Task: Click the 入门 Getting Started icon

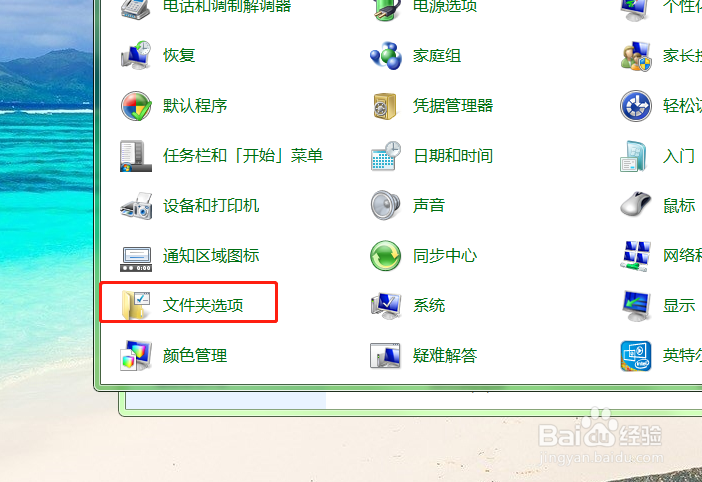Action: pos(634,156)
